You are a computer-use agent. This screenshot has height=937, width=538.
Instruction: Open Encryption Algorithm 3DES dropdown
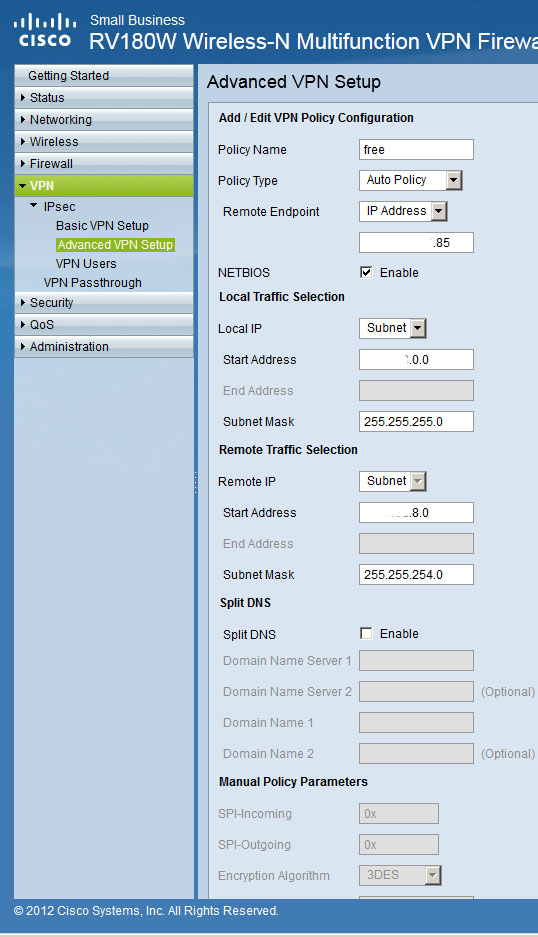400,875
